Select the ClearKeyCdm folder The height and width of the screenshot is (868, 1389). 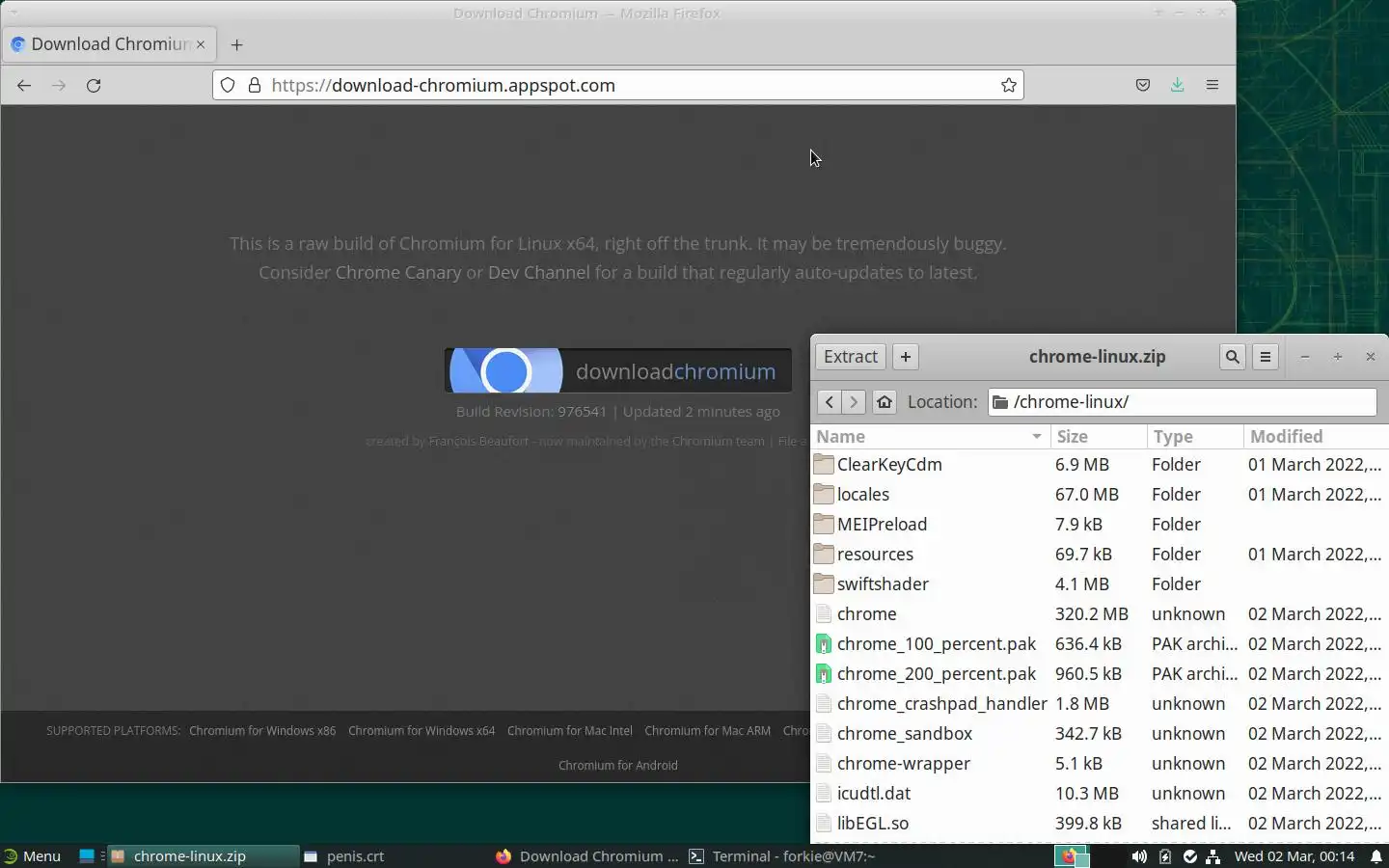click(x=1100, y=464)
